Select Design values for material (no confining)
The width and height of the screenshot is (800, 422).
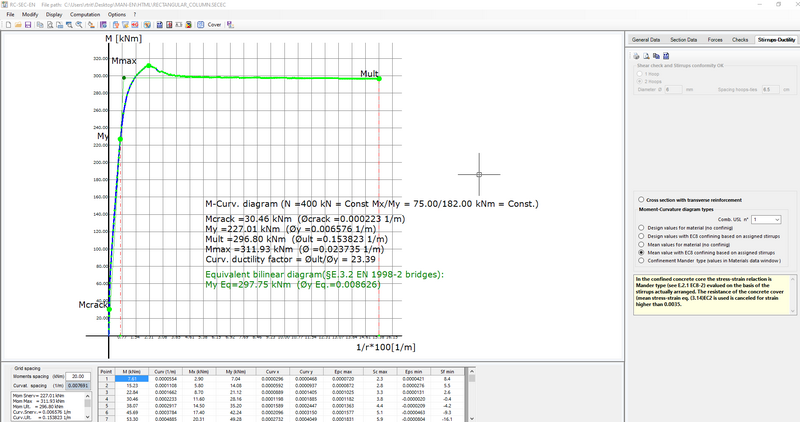click(x=641, y=228)
